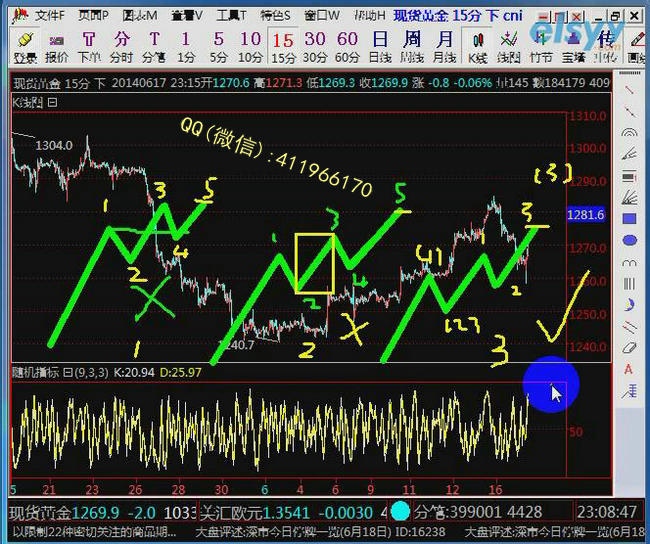Image resolution: width=650 pixels, height=544 pixels.
Task: Select 竹节 bar chart type
Action: [x=541, y=48]
